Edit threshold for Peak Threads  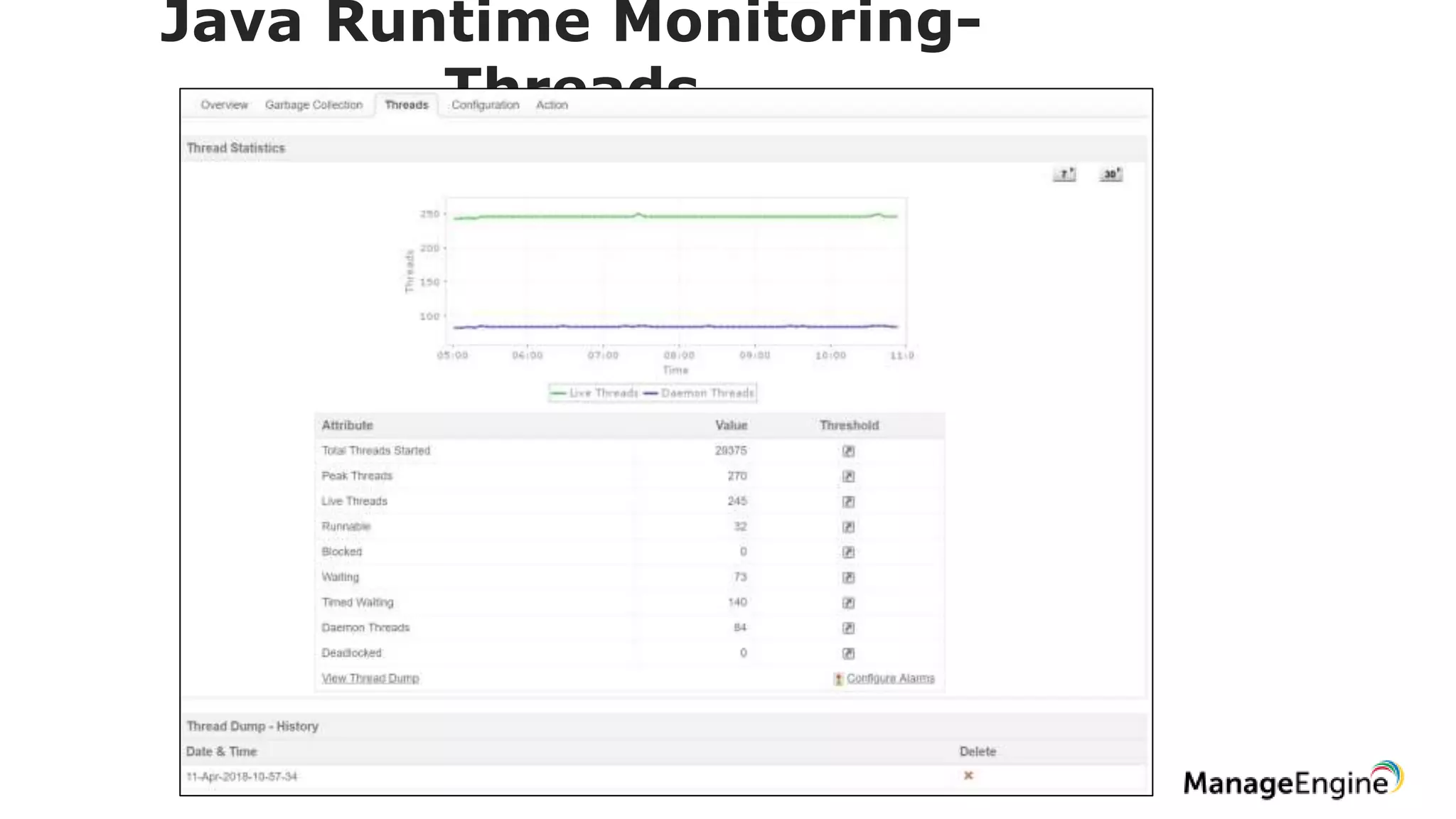pyautogui.click(x=848, y=476)
